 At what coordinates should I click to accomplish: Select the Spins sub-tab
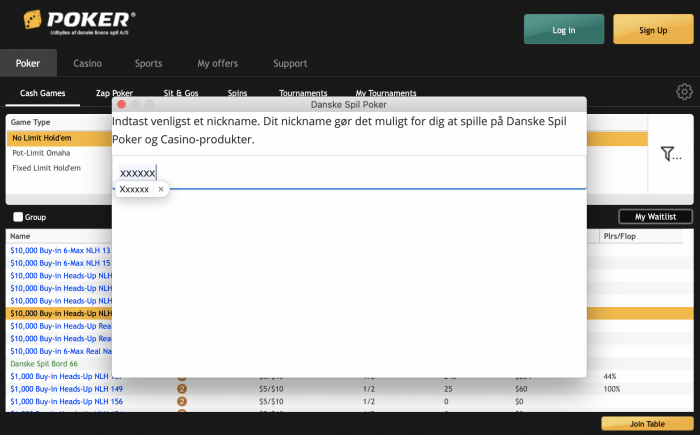click(238, 93)
